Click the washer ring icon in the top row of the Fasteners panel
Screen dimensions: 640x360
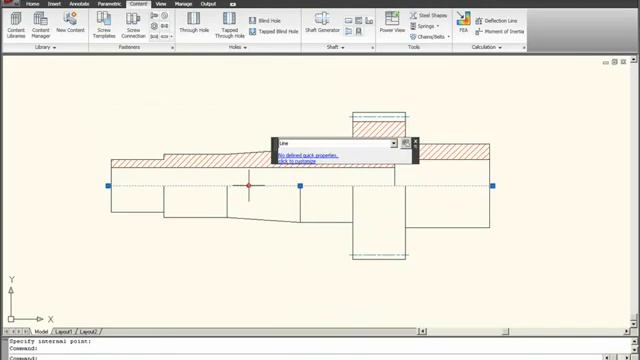[x=164, y=16]
